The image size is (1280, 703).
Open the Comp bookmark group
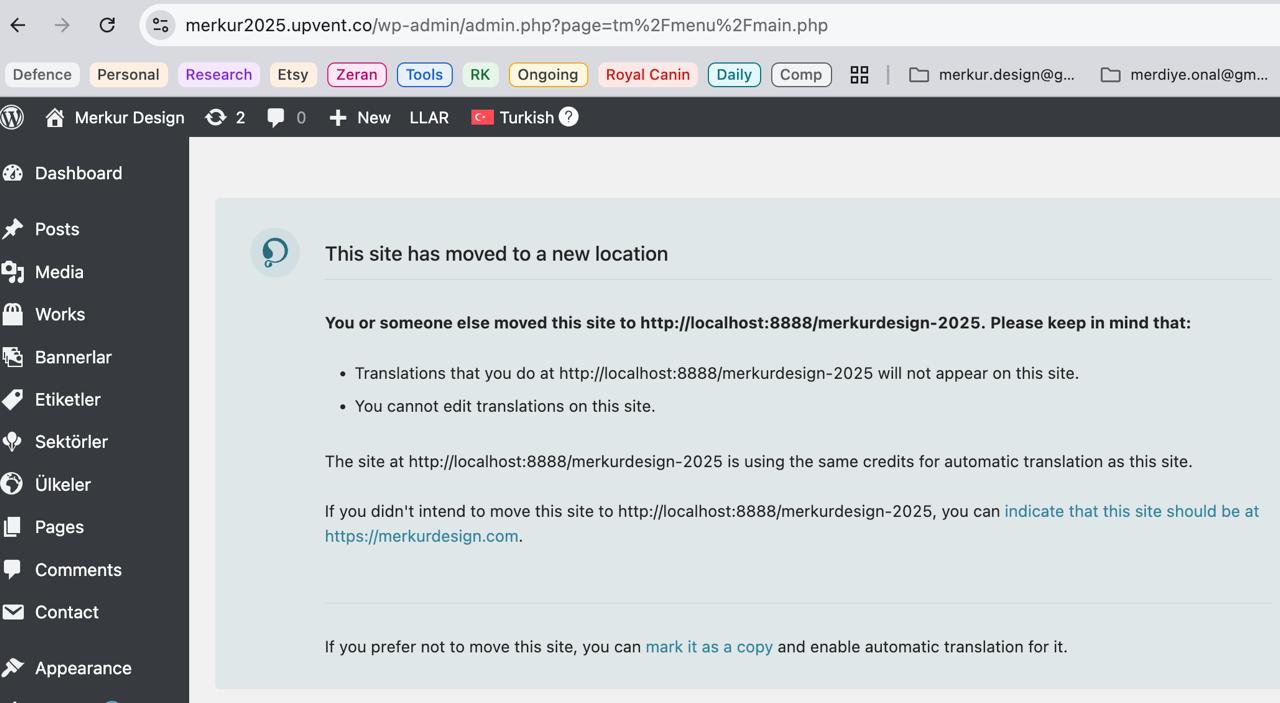[801, 75]
